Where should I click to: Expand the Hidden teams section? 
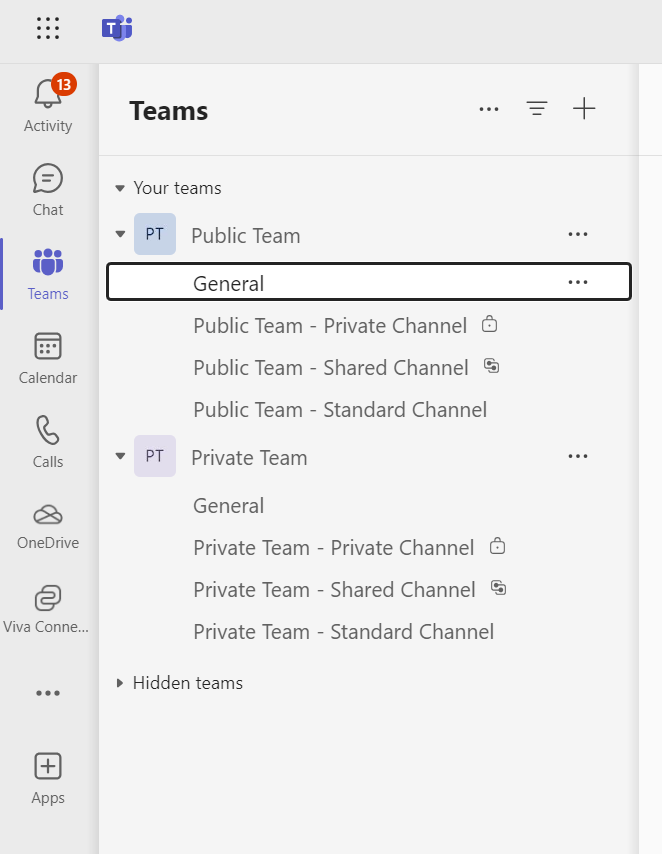[119, 683]
